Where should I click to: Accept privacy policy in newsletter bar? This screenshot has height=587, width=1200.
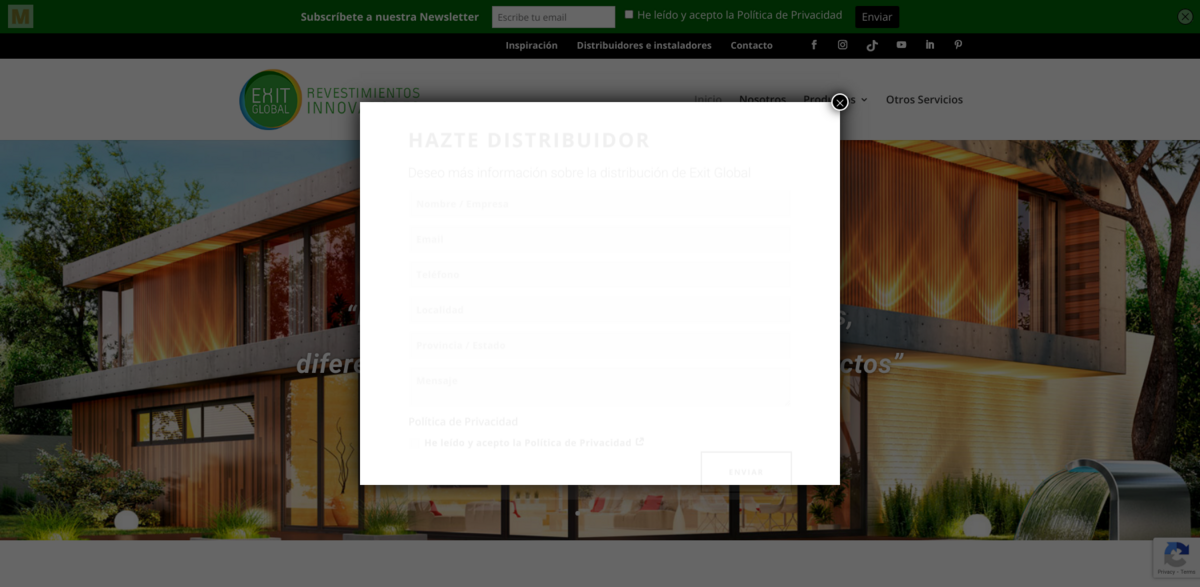click(629, 15)
